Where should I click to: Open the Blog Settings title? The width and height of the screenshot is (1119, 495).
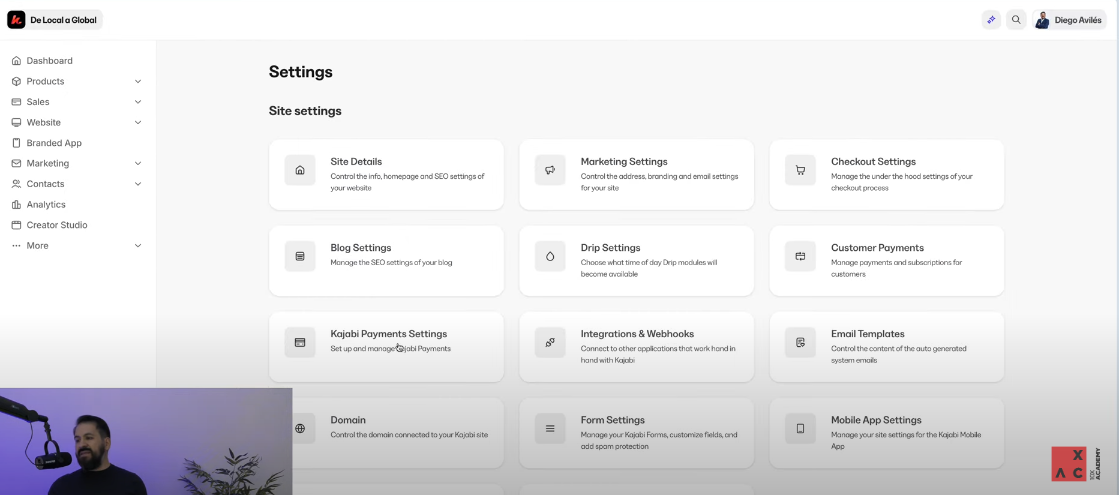pos(360,248)
